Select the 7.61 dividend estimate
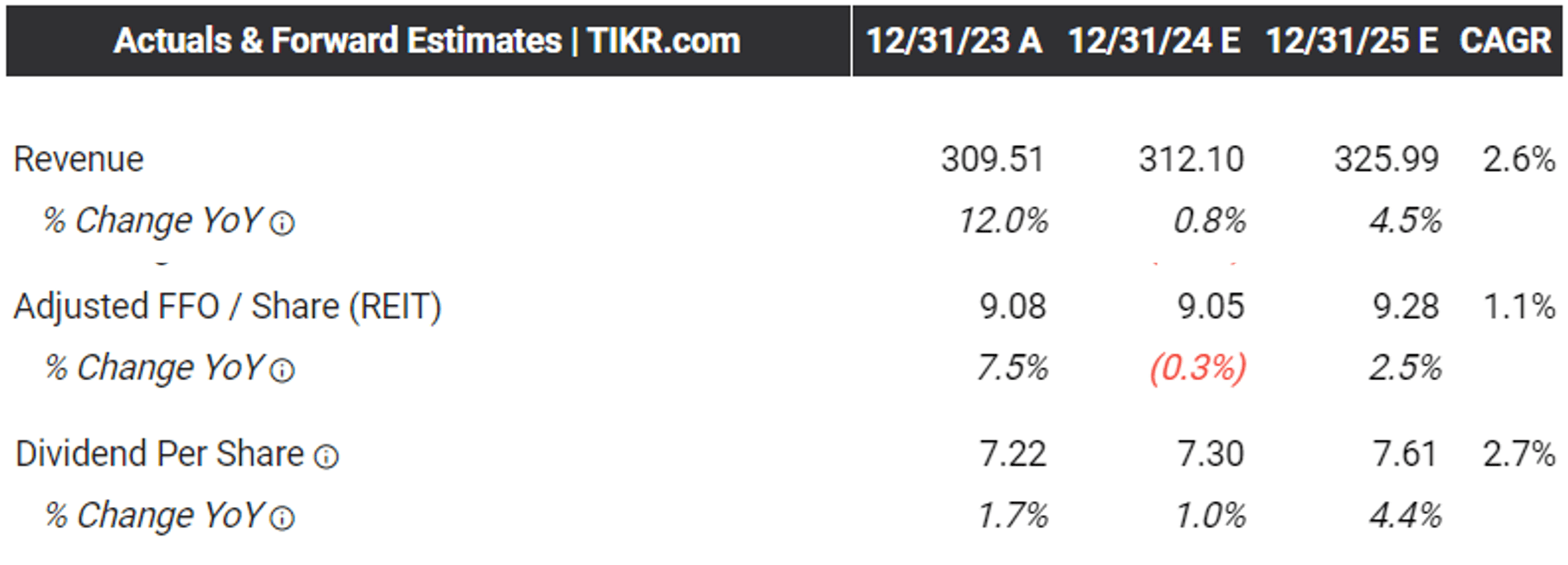This screenshot has width=1568, height=565. tap(1405, 454)
